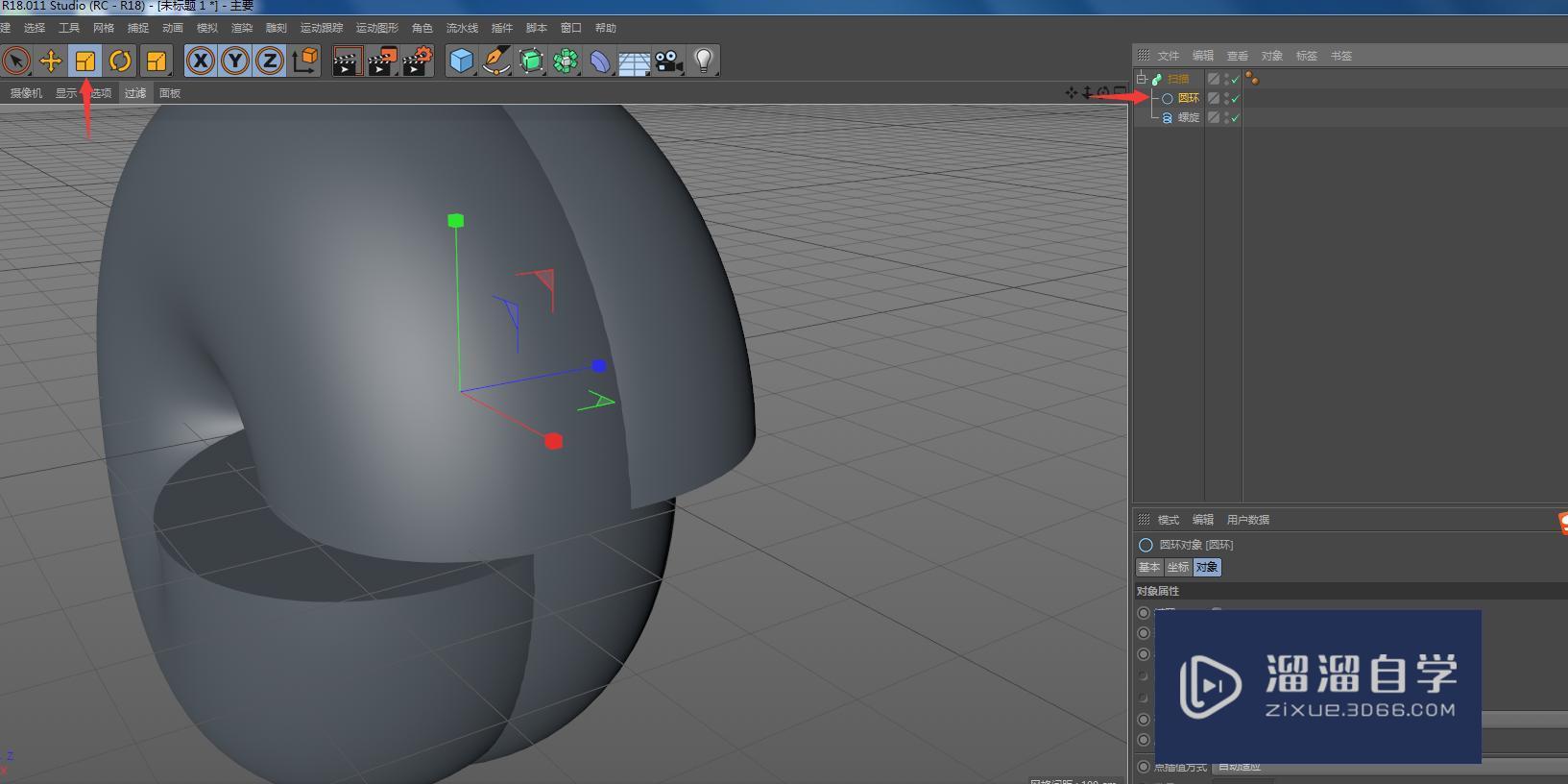Add a cube primitive object
This screenshot has width=1568, height=784.
[x=462, y=61]
